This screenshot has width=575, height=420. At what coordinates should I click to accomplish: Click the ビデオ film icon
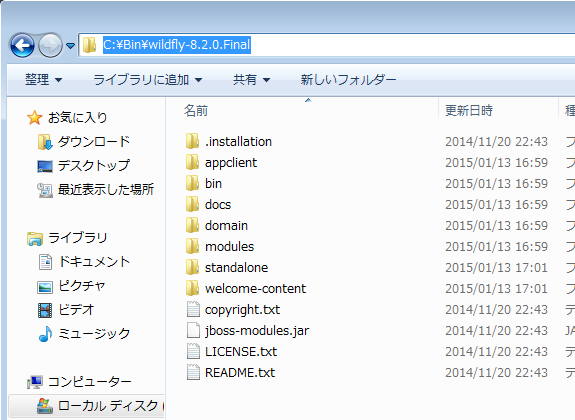tap(45, 310)
